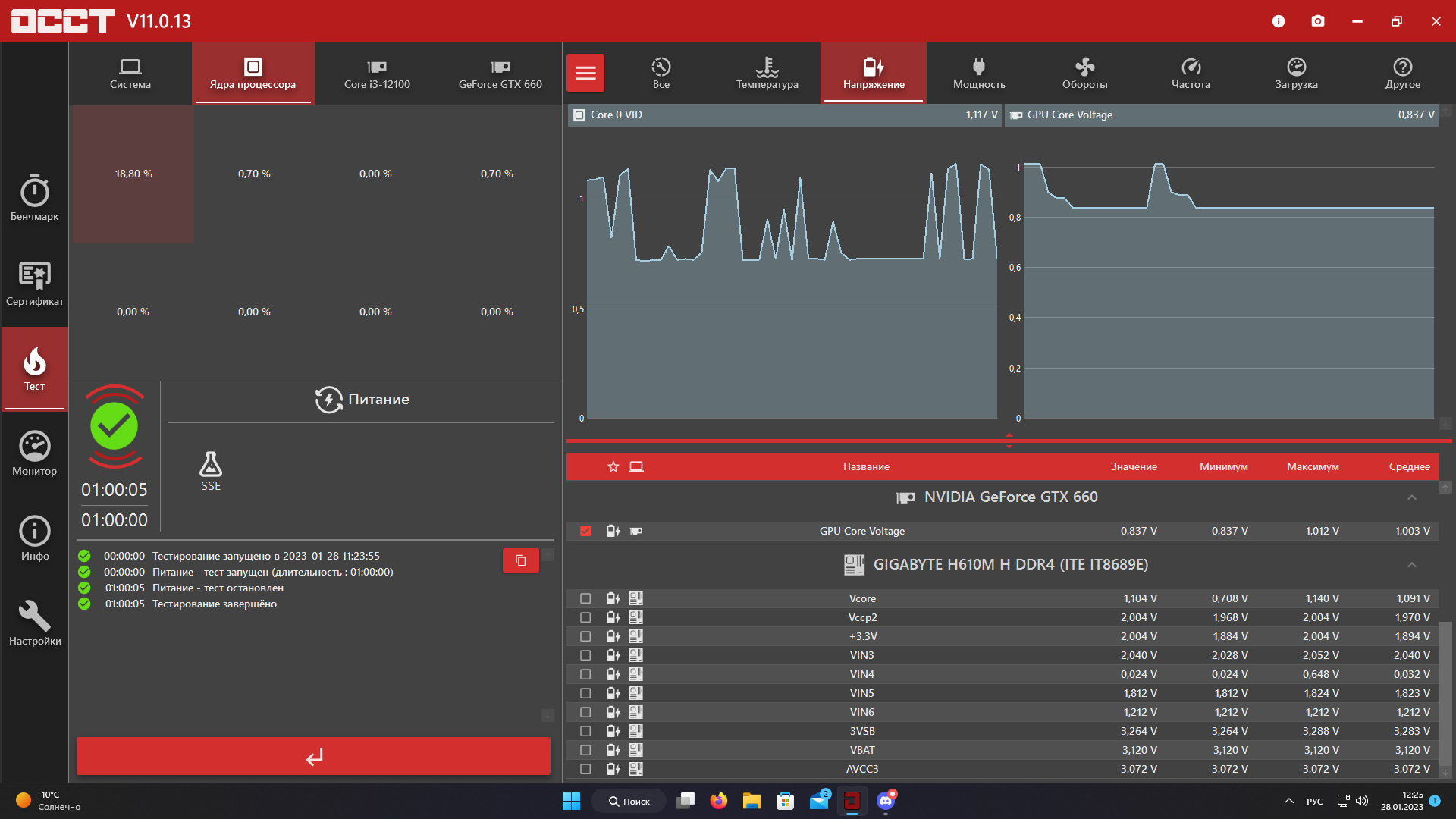This screenshot has width=1456, height=819.
Task: Open the Бенчмарк section in sidebar
Action: point(35,197)
